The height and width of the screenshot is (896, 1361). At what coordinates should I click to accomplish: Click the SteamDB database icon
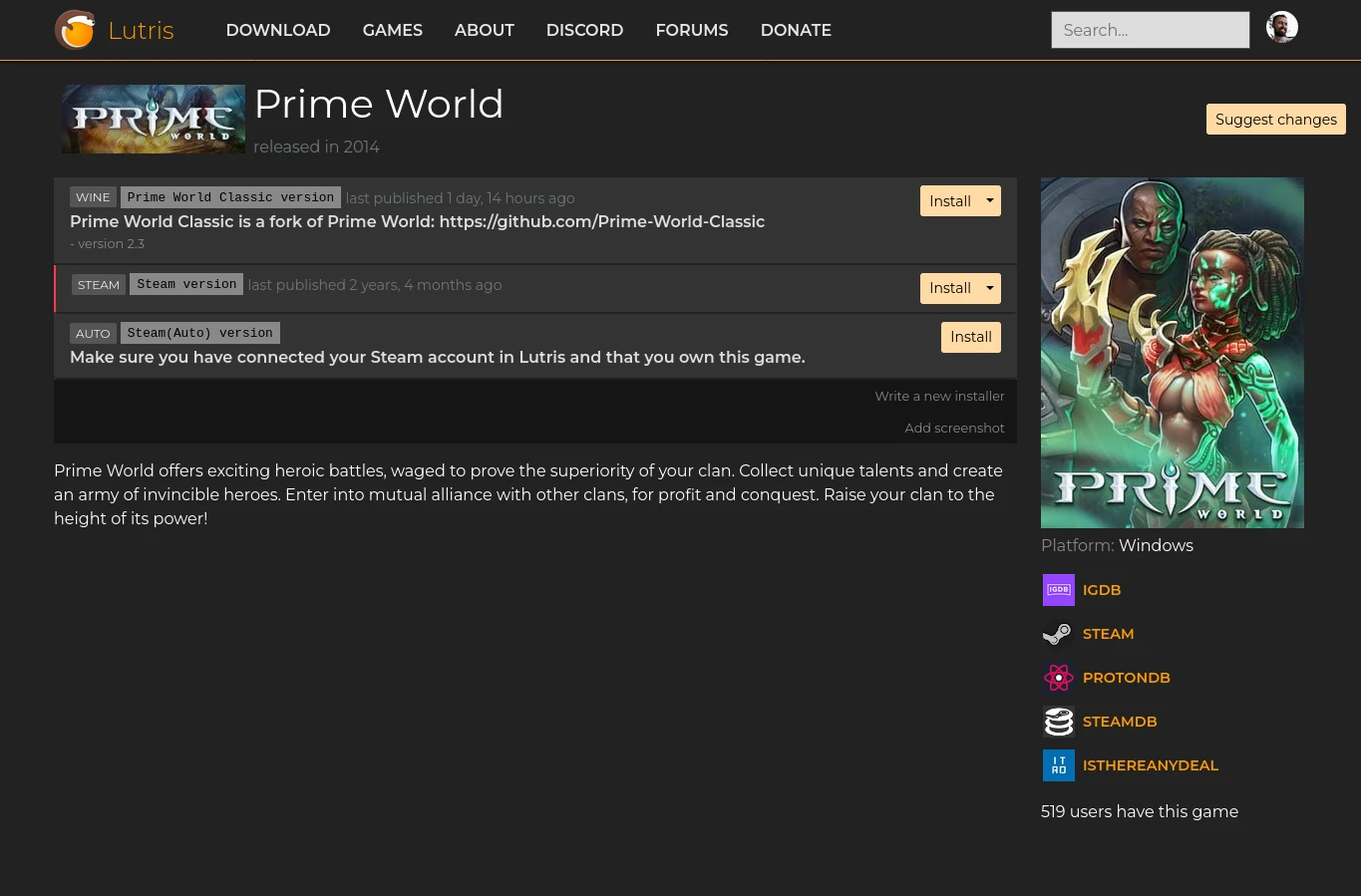coord(1058,722)
